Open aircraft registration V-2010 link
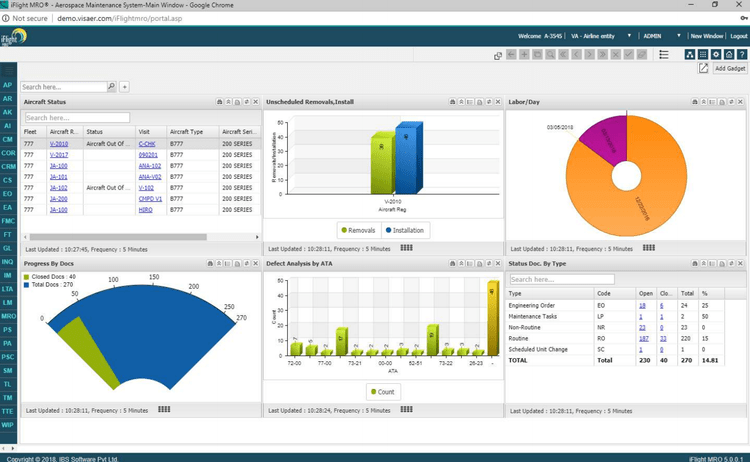 pos(59,144)
